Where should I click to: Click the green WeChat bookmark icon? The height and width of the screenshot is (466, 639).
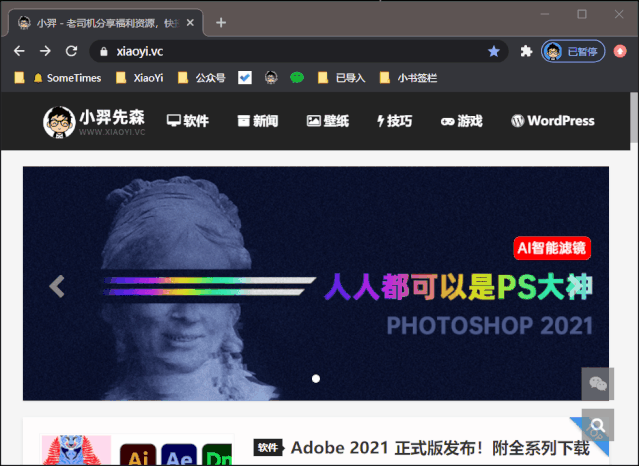pyautogui.click(x=297, y=77)
